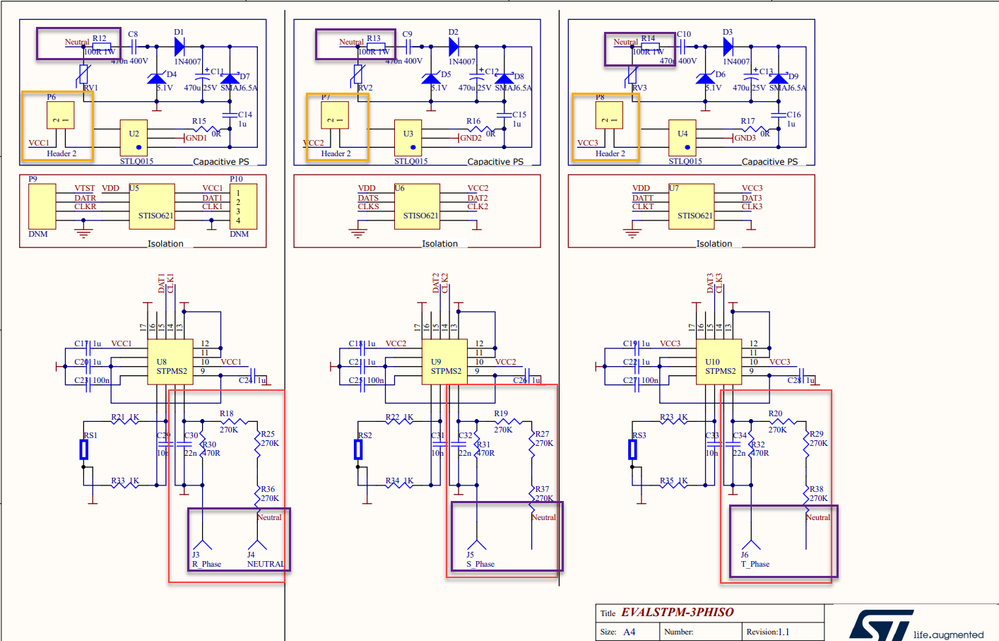Click the RV2 varistor label
This screenshot has height=641, width=999.
[x=365, y=88]
